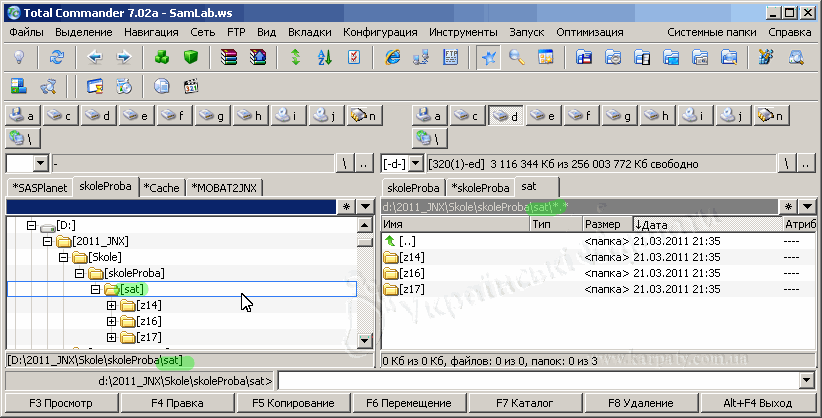This screenshot has height=418, width=822.
Task: Open the [-d-] drive dropdown
Action: tap(415, 164)
